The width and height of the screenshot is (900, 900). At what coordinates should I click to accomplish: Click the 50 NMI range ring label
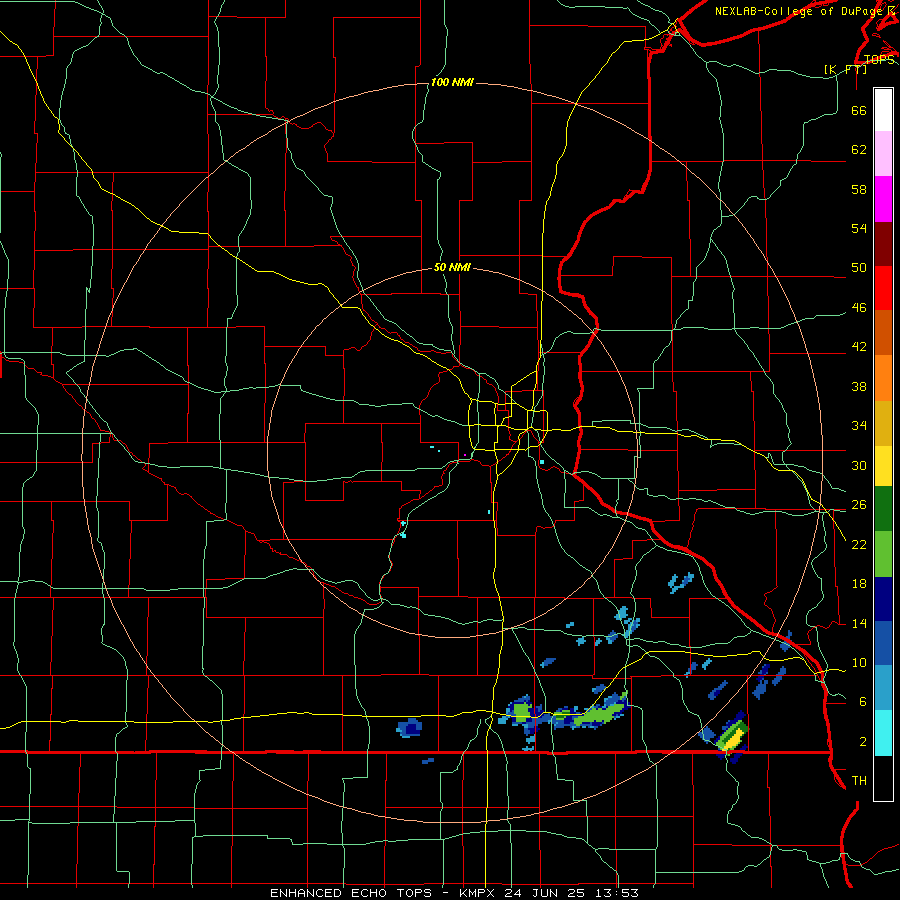[x=452, y=267]
